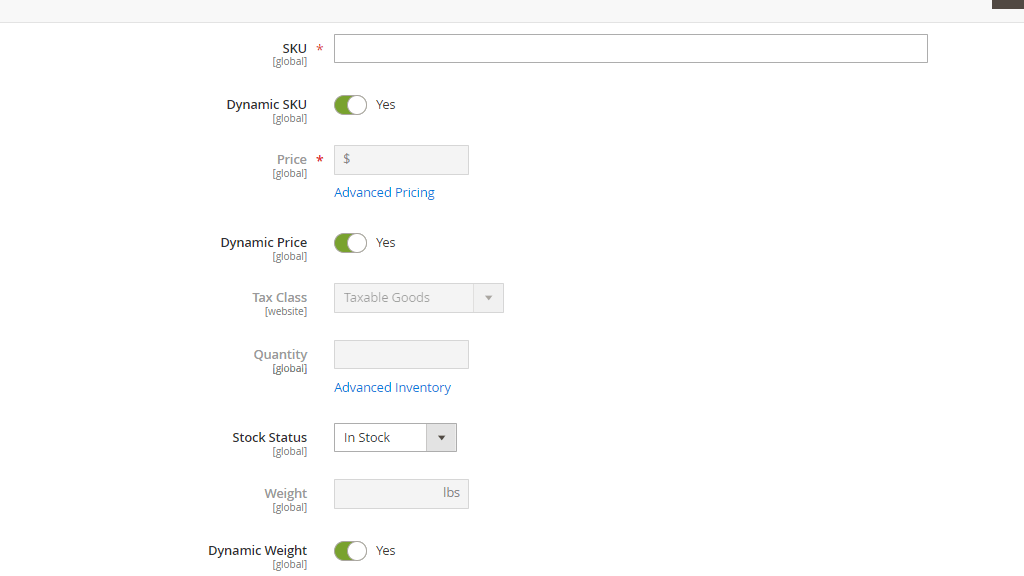This screenshot has width=1024, height=576.
Task: Open Advanced Pricing
Action: pyautogui.click(x=384, y=192)
